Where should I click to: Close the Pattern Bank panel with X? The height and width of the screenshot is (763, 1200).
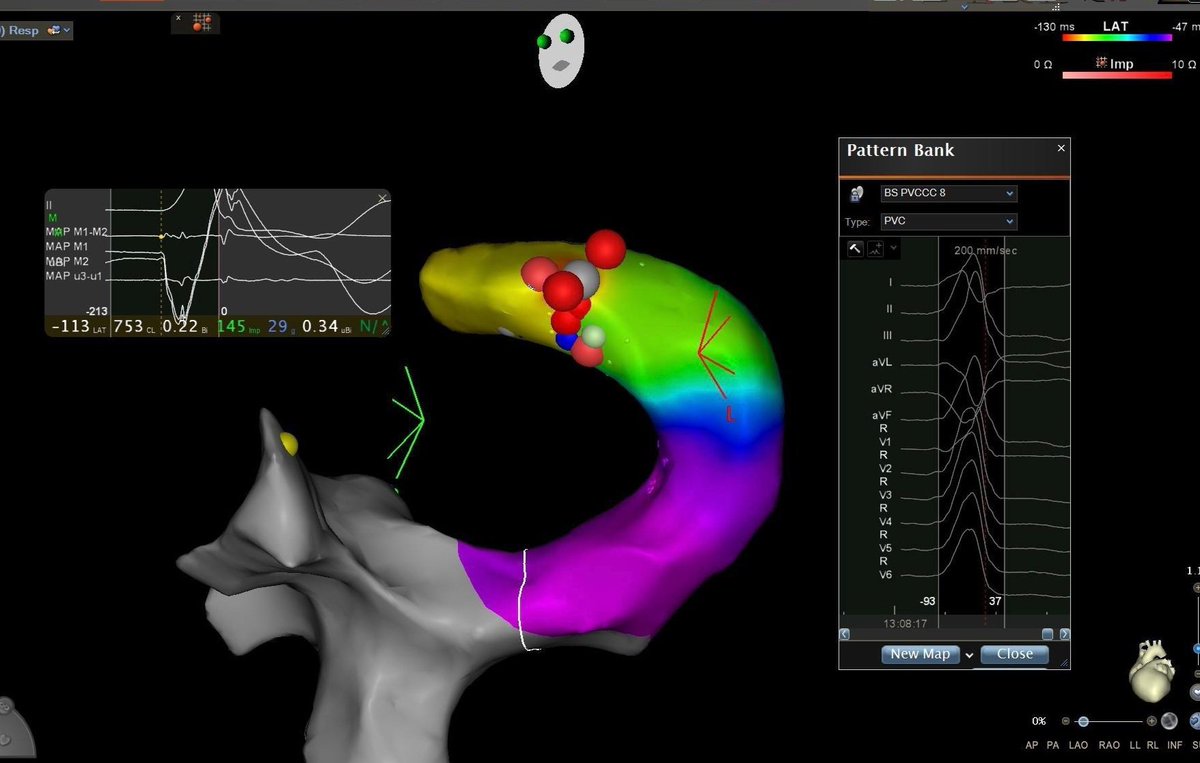tap(1061, 148)
